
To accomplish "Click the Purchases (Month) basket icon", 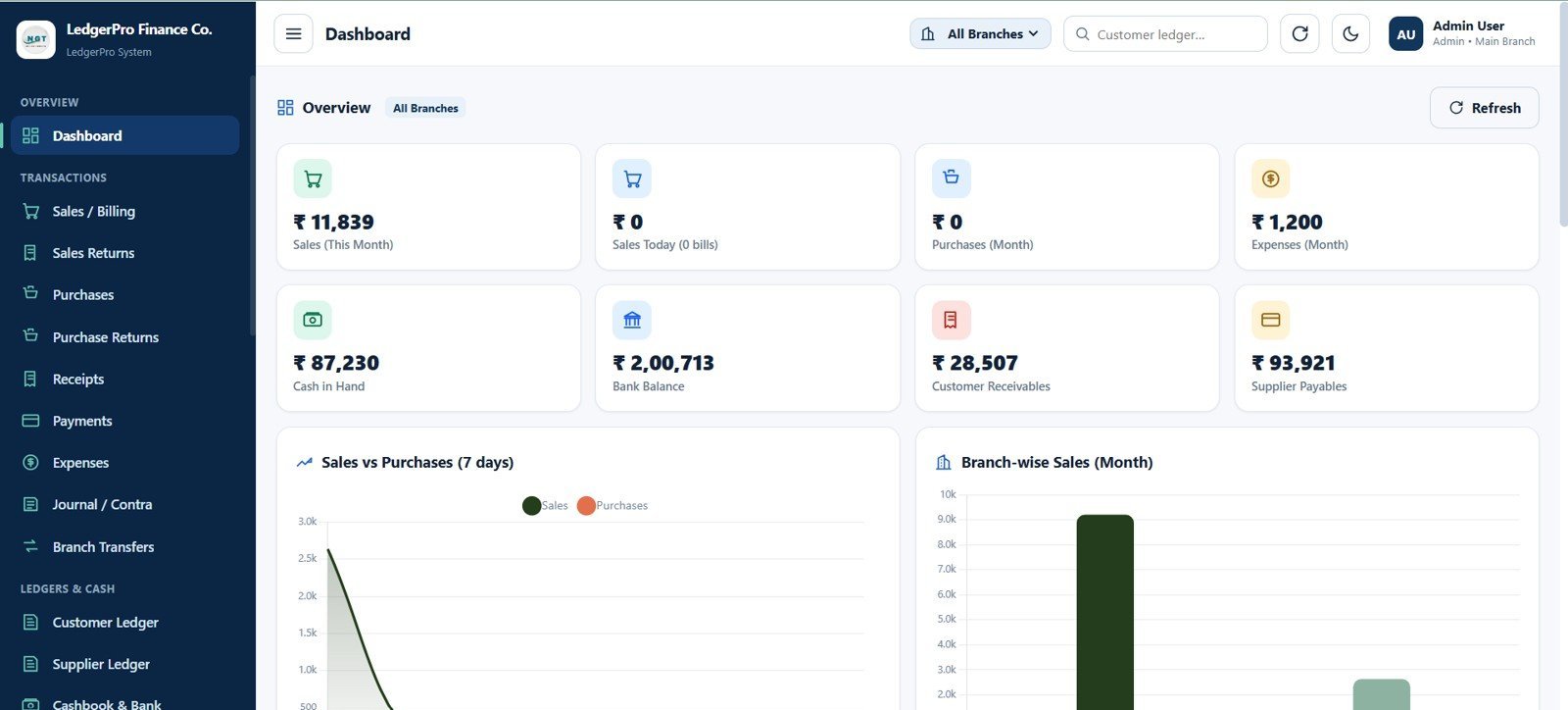I will pyautogui.click(x=951, y=177).
